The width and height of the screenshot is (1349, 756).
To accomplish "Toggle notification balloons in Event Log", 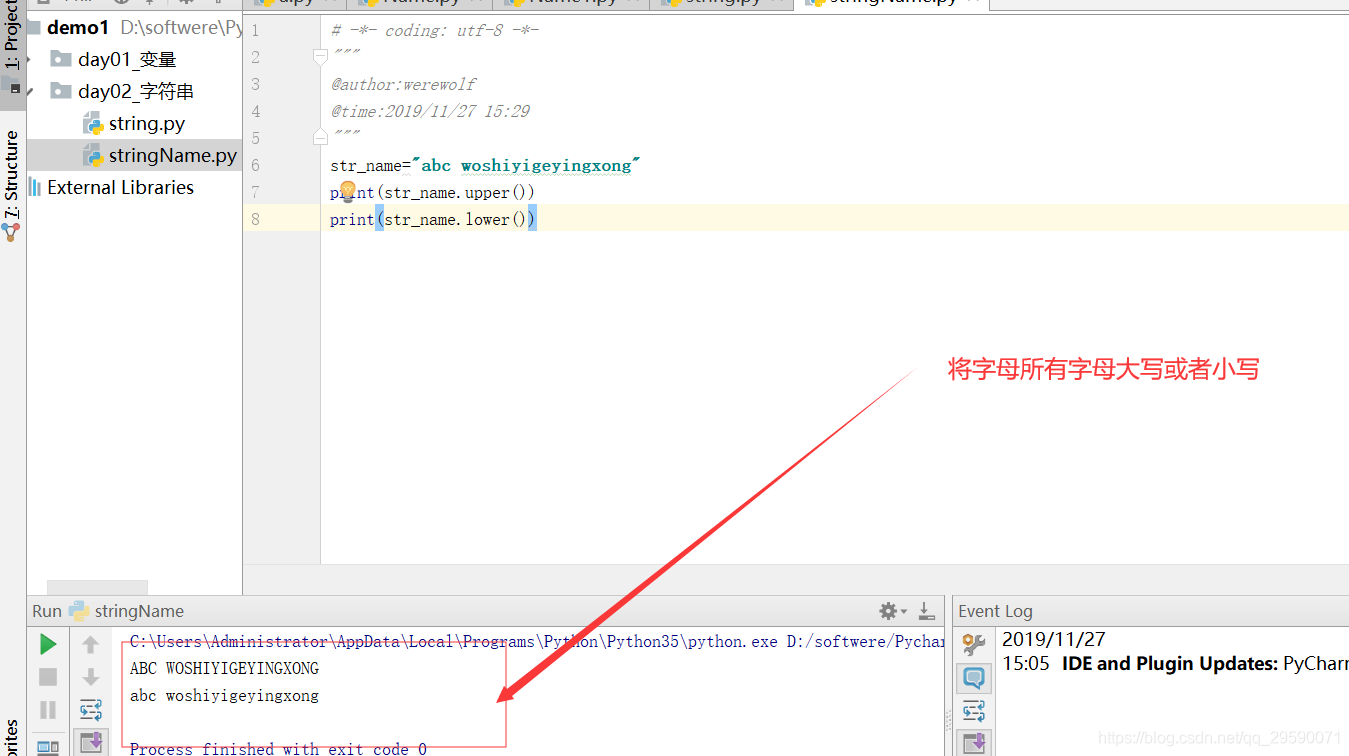I will tap(974, 677).
